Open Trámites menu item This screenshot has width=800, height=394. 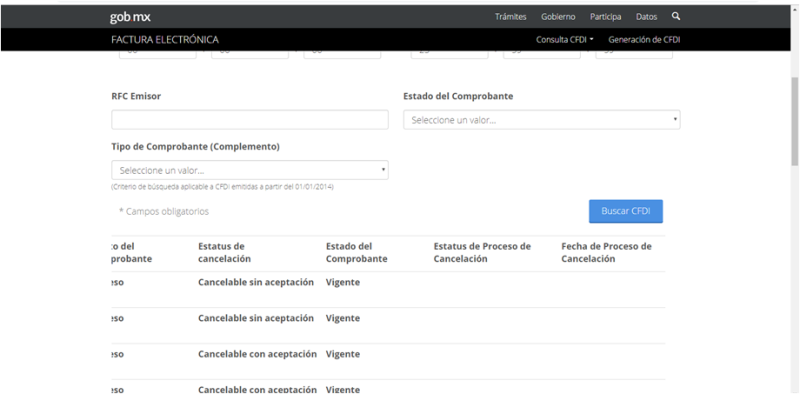tap(510, 17)
